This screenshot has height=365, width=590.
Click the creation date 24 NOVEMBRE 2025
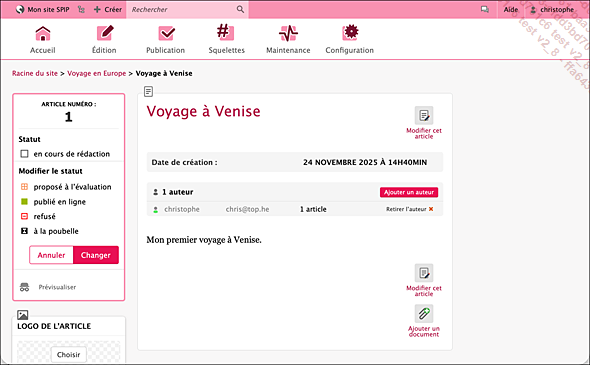tap(365, 162)
